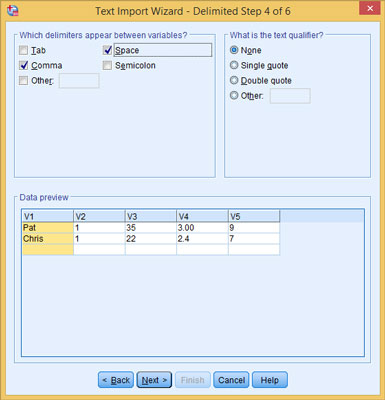385x400 pixels.
Task: Enable the Semicolon delimiter checkbox
Action: 107,65
